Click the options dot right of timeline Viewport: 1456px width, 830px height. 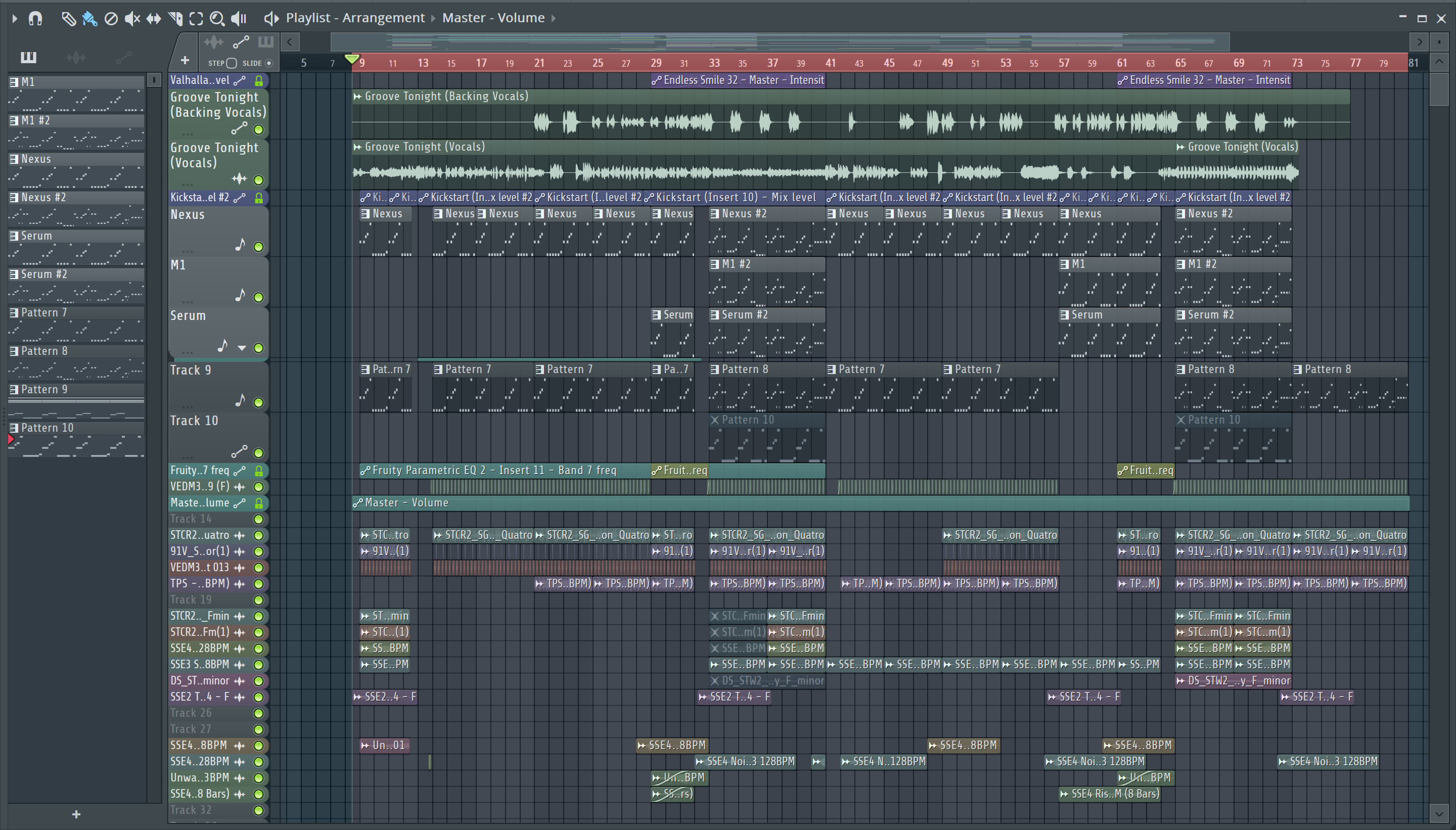(1439, 41)
